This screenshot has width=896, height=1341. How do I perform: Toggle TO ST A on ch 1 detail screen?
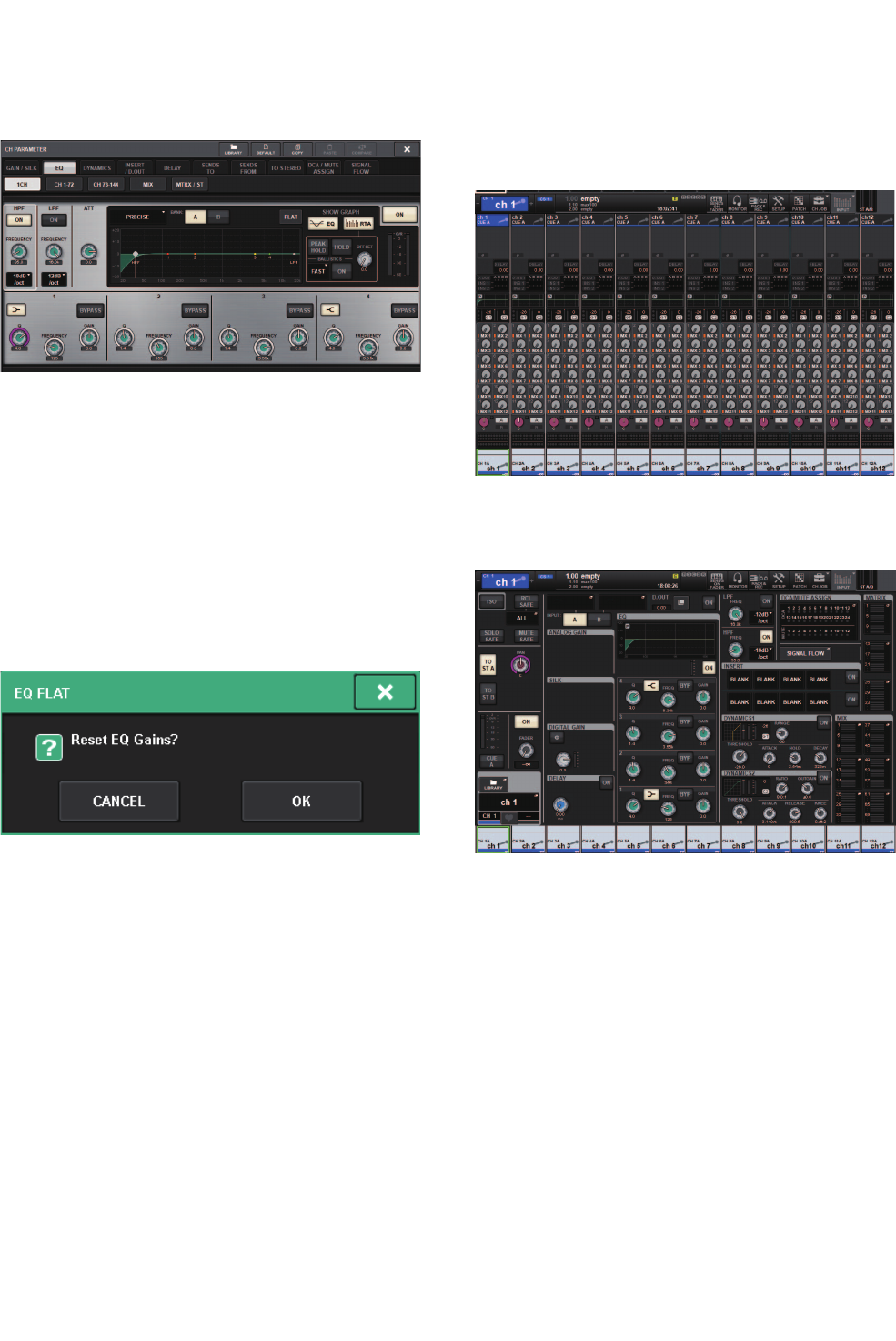488,665
